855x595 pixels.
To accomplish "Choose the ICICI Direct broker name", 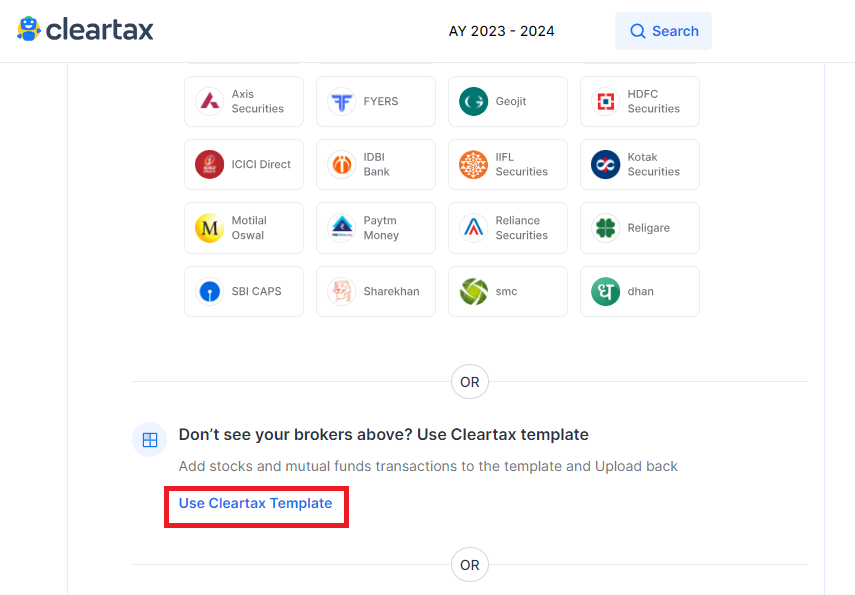I will [x=261, y=164].
